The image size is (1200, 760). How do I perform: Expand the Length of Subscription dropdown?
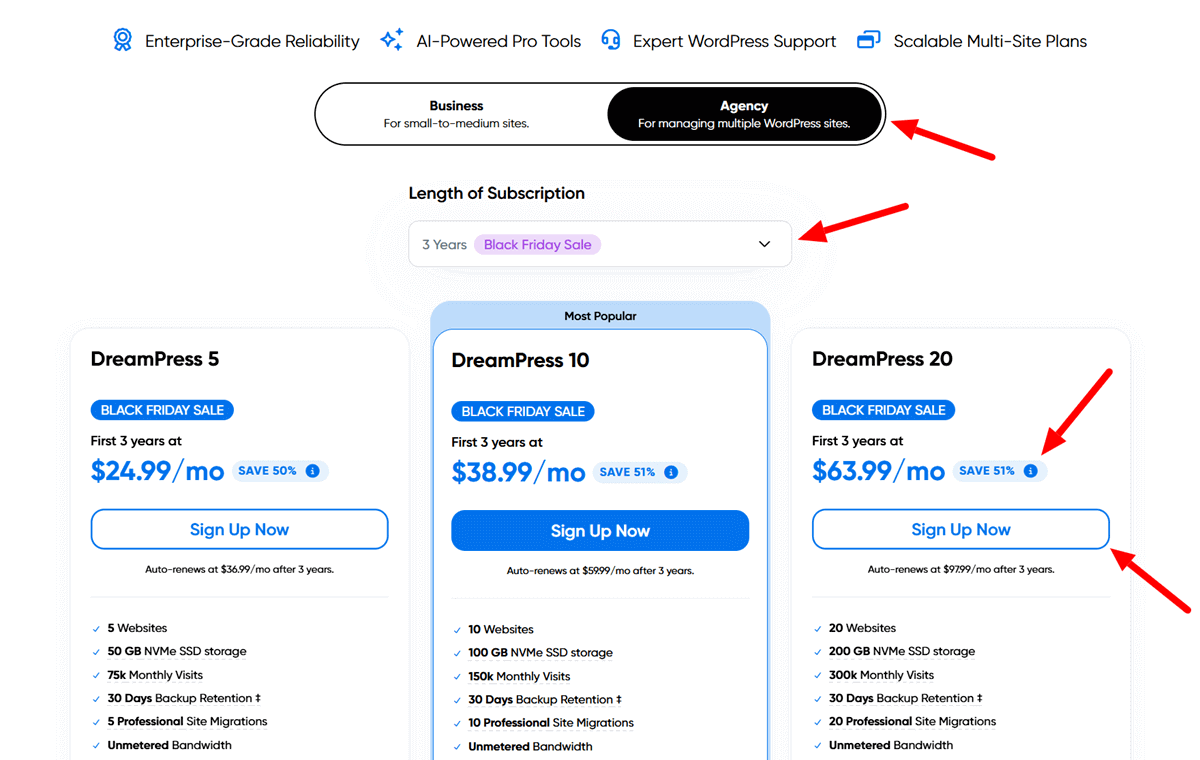tap(600, 243)
